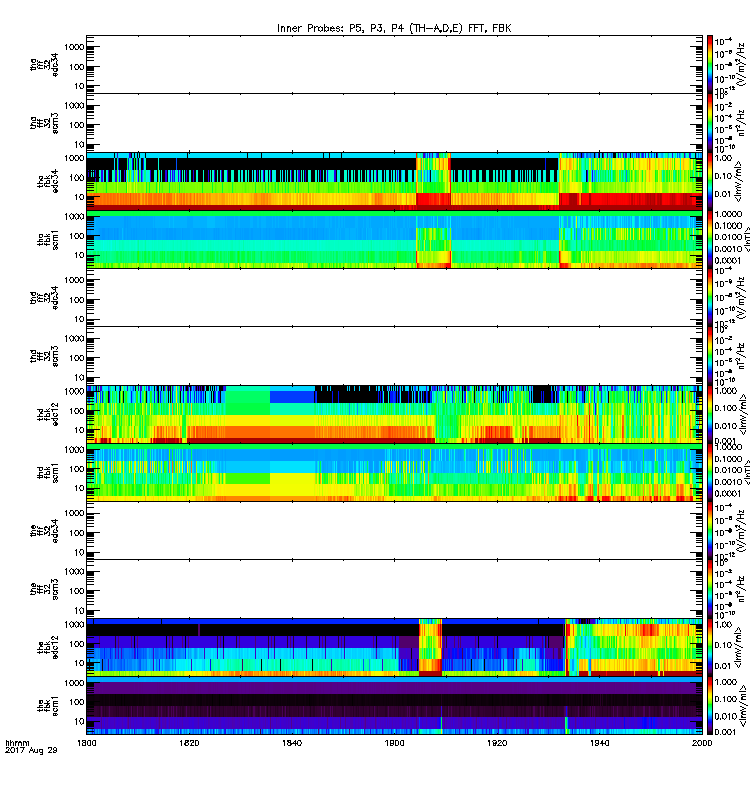Screen dimensions: 750x800
Task: Click the 'the fbk scm1' panel label
Action: coord(48,706)
